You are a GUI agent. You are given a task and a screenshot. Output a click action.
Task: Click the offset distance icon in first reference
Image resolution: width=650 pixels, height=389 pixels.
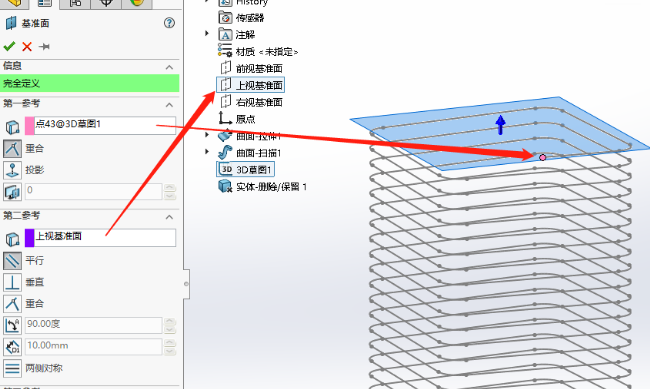point(12,192)
